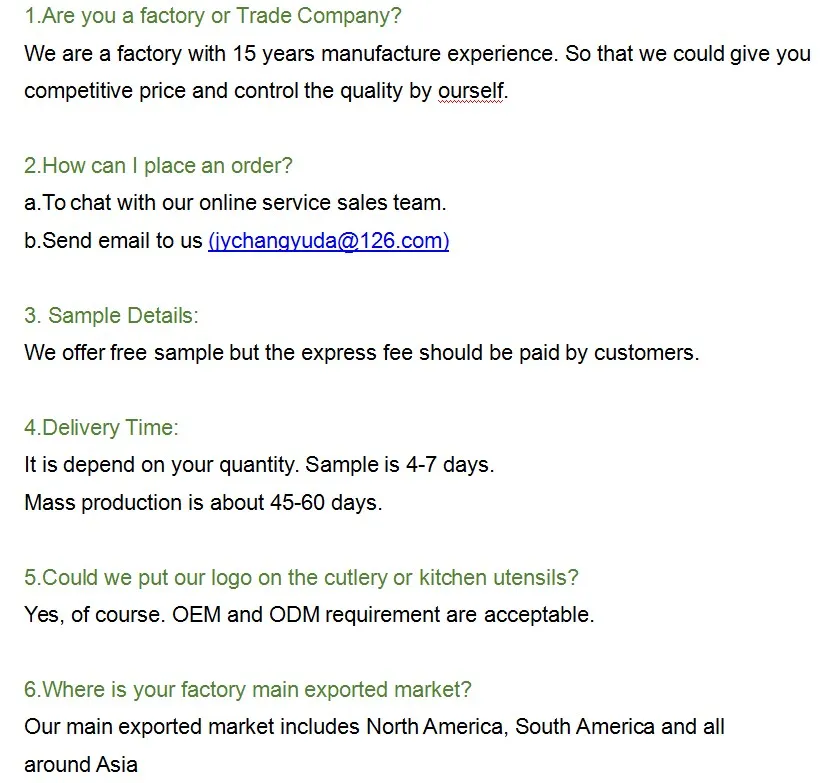Click the "Mass production is about 45-60 days" line

click(203, 502)
